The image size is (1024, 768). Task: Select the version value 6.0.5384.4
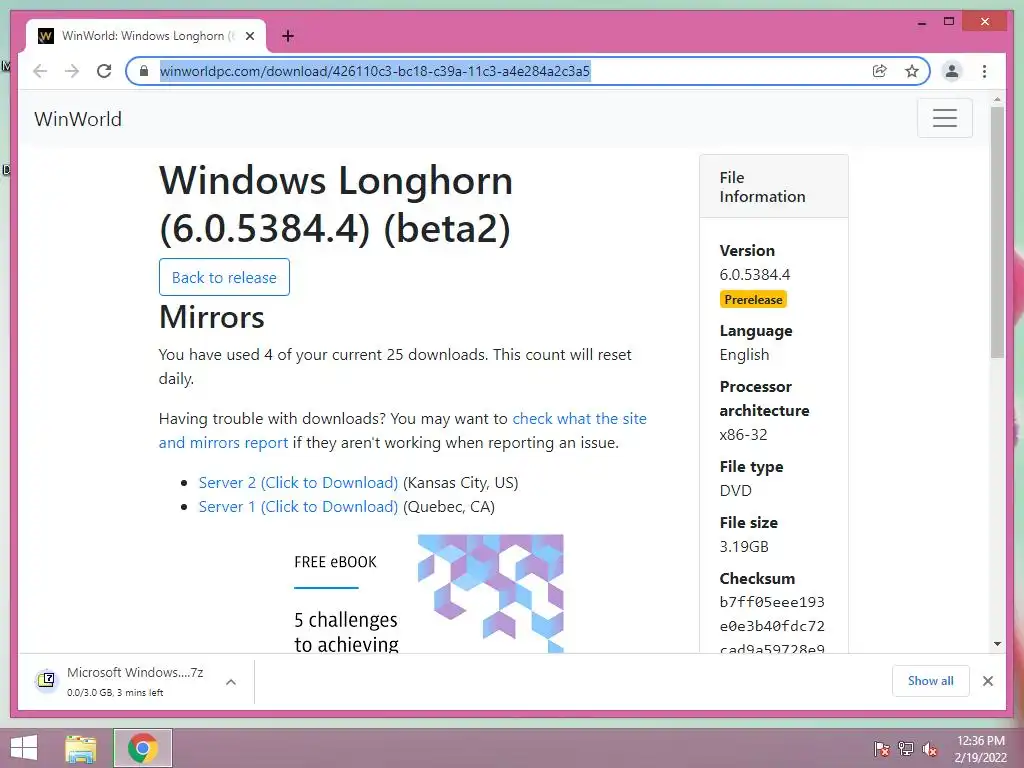[755, 275]
